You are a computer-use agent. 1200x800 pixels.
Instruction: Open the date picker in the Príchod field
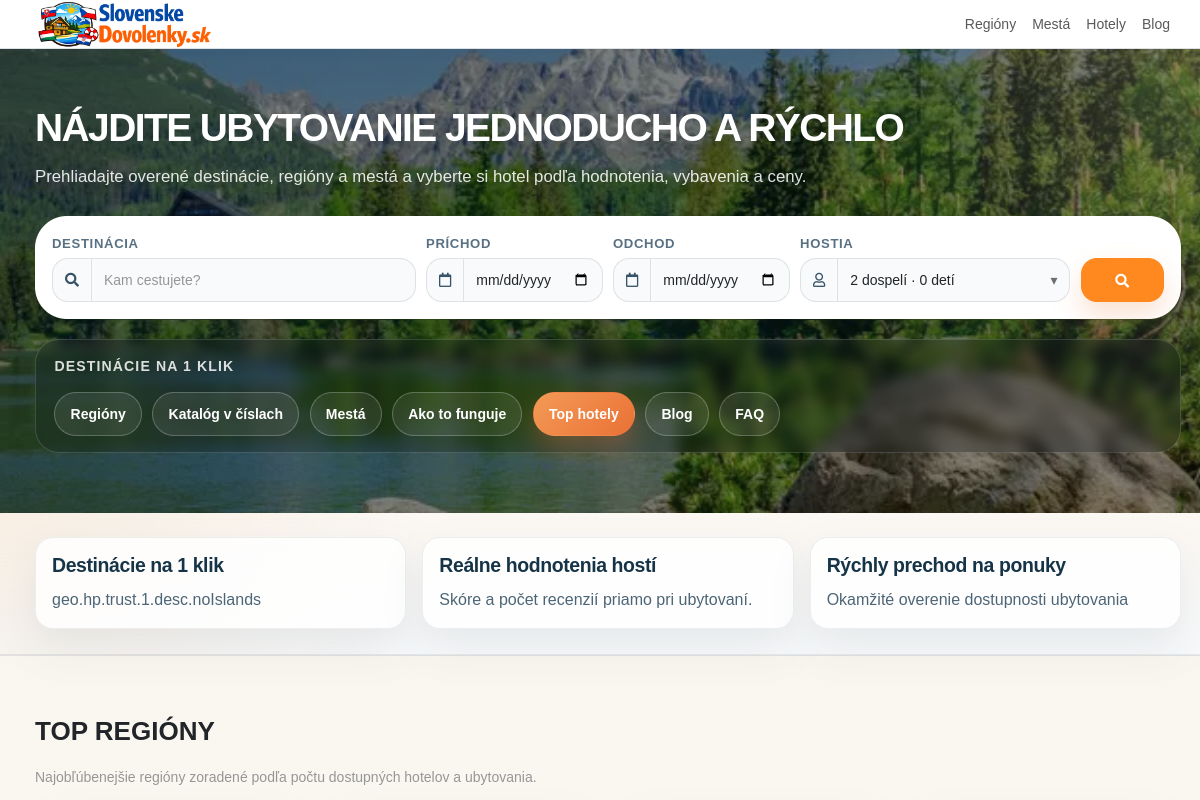tap(581, 280)
